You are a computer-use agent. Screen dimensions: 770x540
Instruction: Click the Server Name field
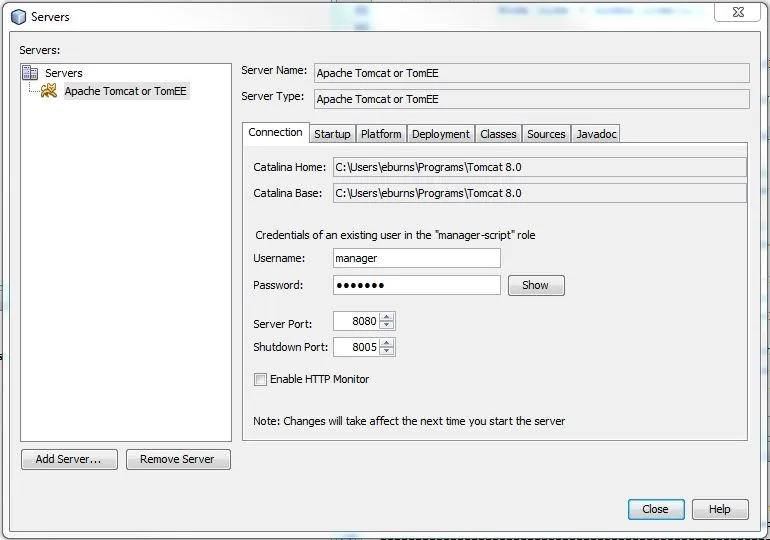[x=532, y=73]
